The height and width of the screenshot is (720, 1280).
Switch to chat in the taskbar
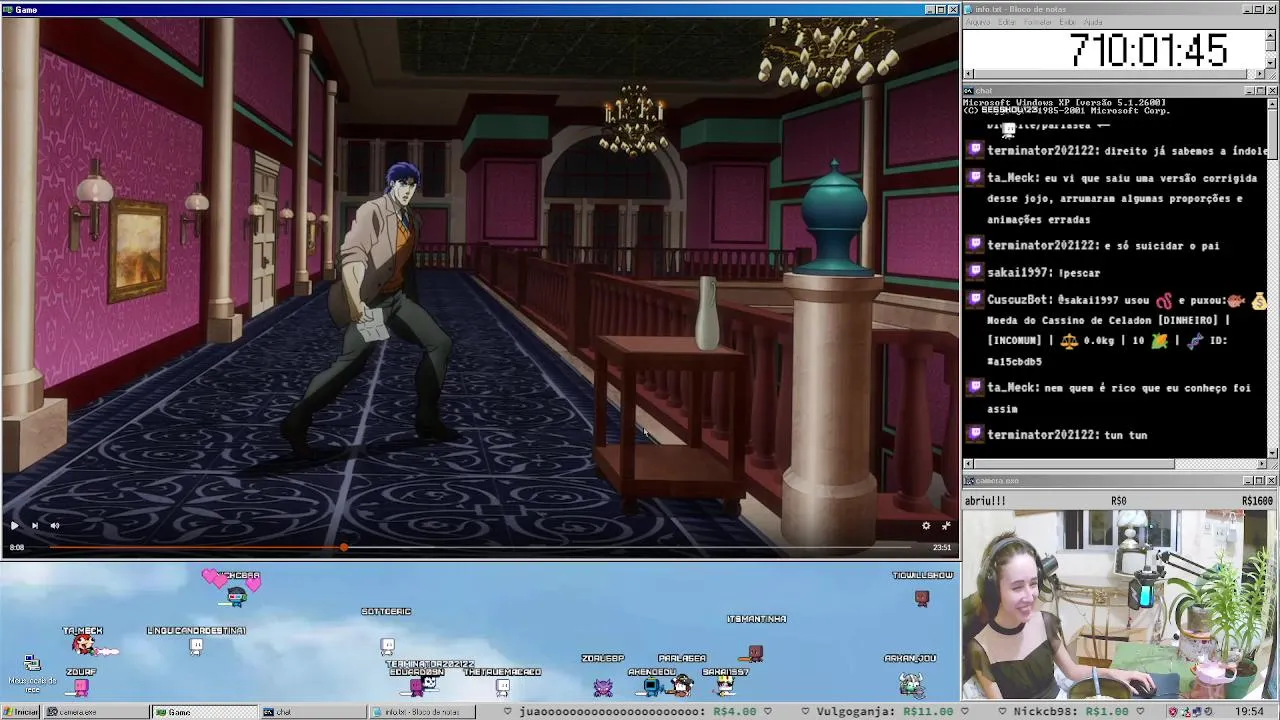312,712
